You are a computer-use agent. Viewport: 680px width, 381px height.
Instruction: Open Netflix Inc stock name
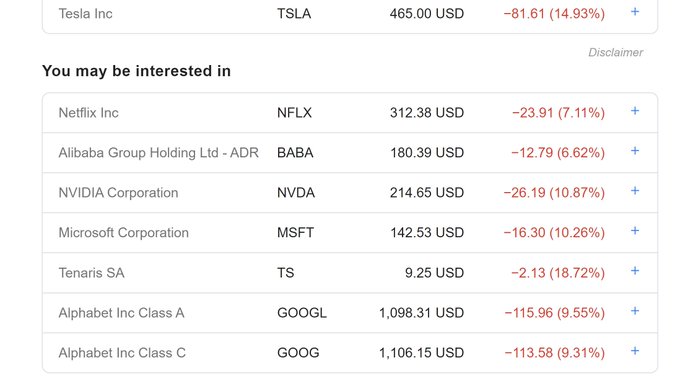click(88, 113)
